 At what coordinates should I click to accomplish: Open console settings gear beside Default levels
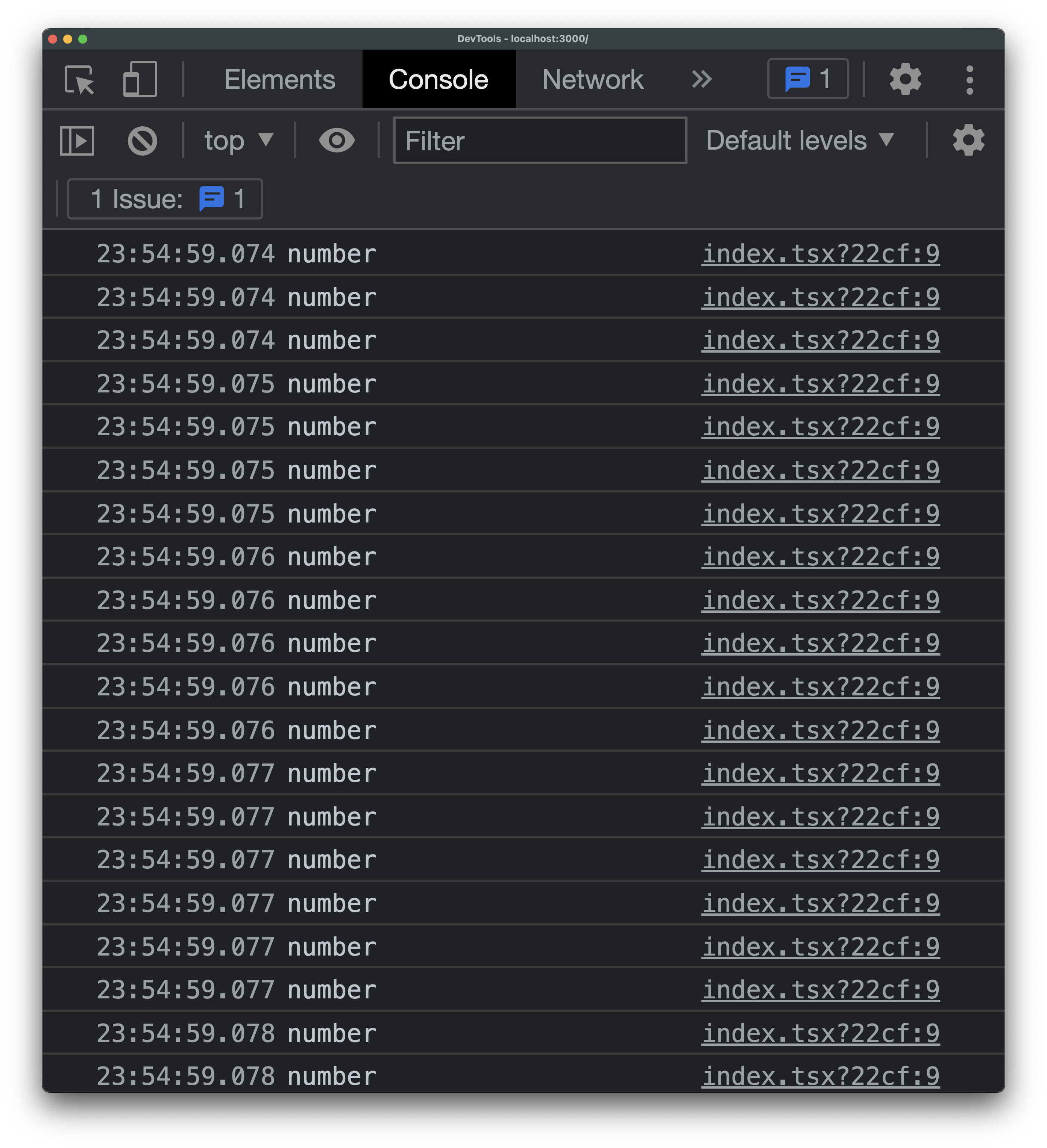coord(968,141)
